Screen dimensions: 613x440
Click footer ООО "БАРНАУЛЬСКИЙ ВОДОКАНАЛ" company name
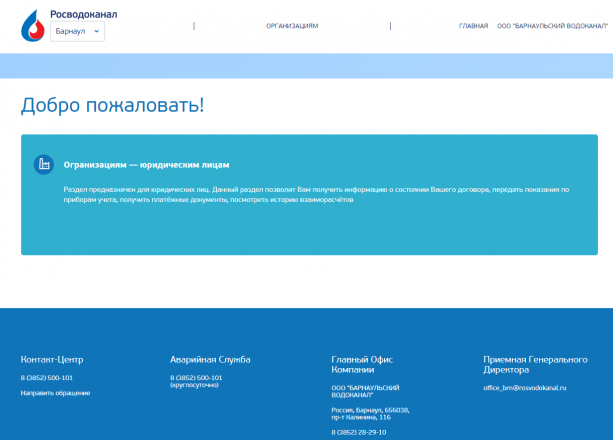tap(366, 392)
